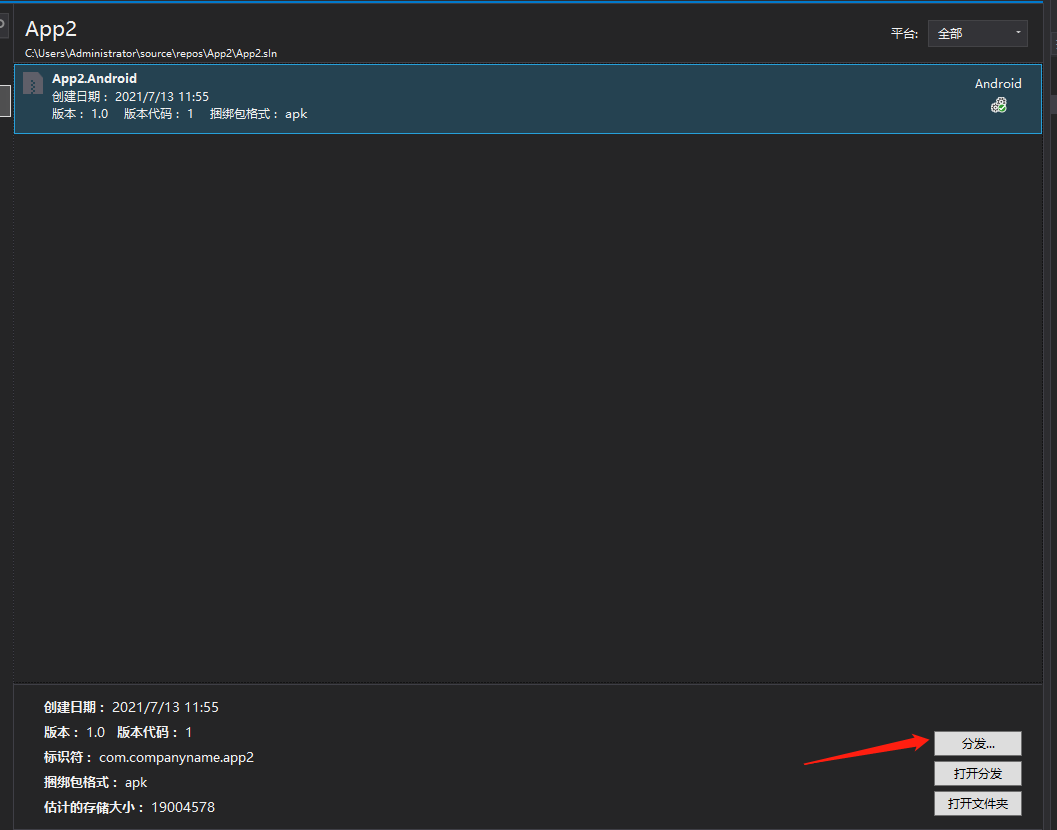Click 创建日期 2021/7/13 11:55 in the details panel
Image resolution: width=1057 pixels, height=830 pixels.
(x=131, y=707)
